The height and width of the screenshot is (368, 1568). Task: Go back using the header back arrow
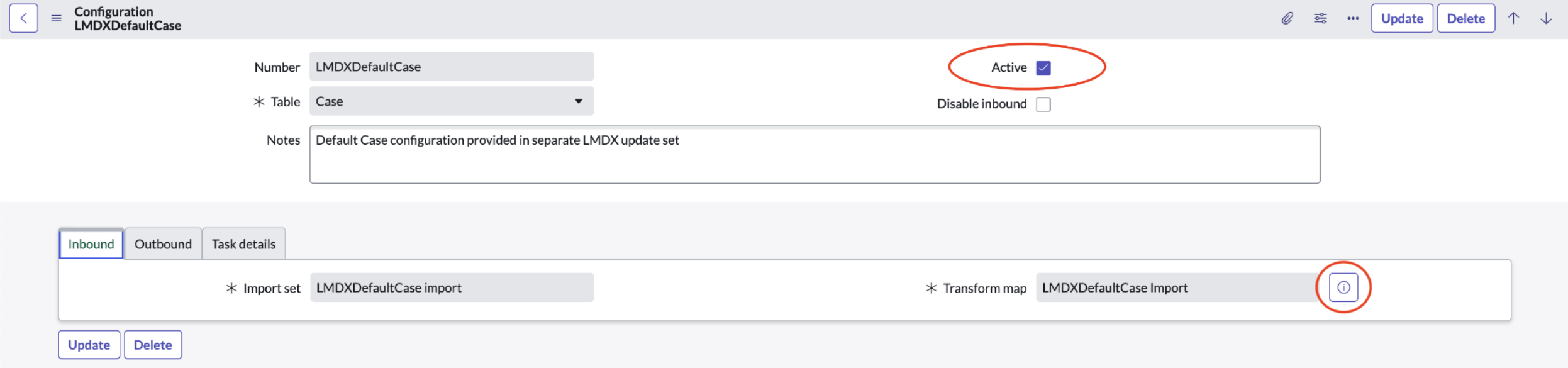(x=23, y=18)
